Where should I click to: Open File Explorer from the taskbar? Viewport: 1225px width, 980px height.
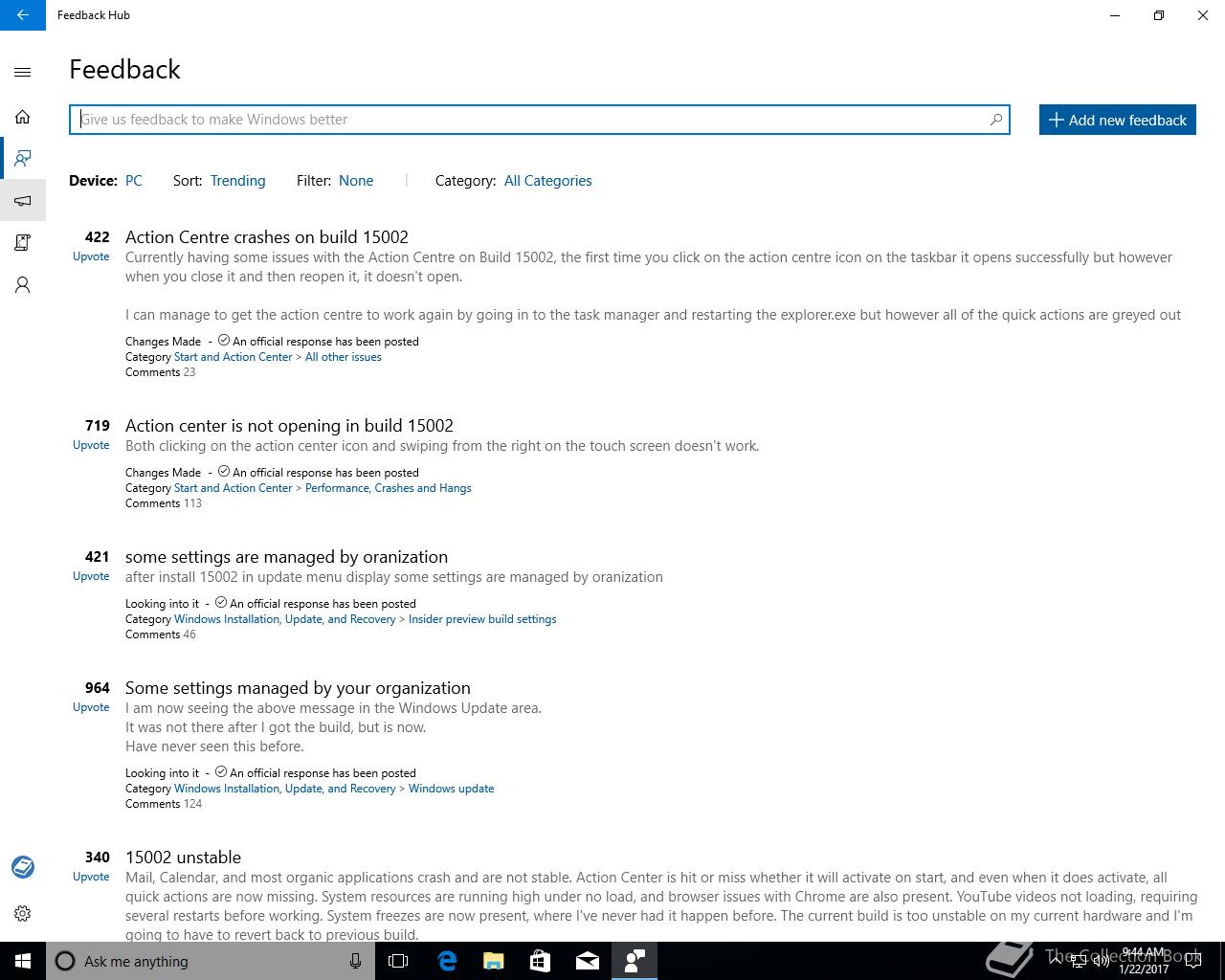click(493, 961)
